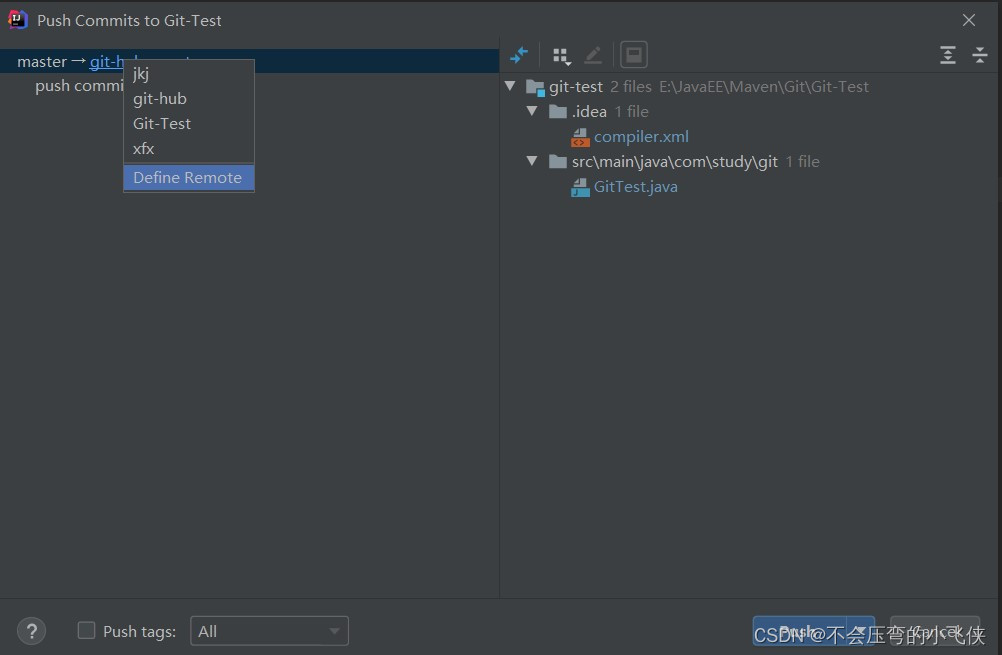1002x655 pixels.
Task: Click the git-test root folder icon
Action: (535, 88)
